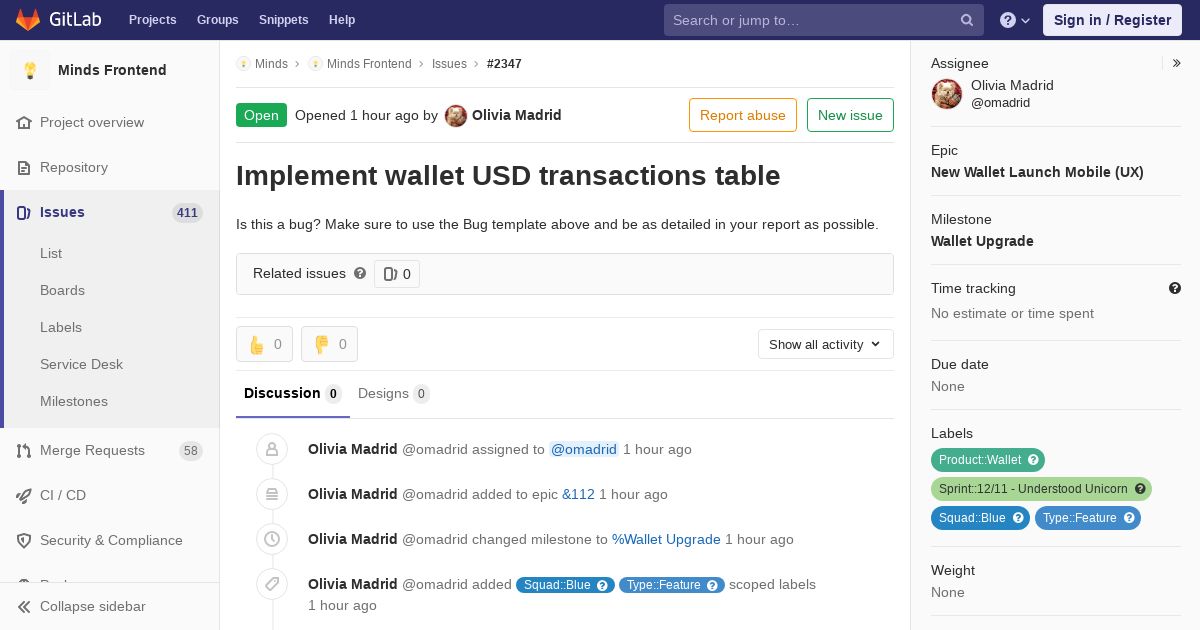Click Minds Frontend breadcrumb icon
The height and width of the screenshot is (630, 1200).
(x=315, y=64)
